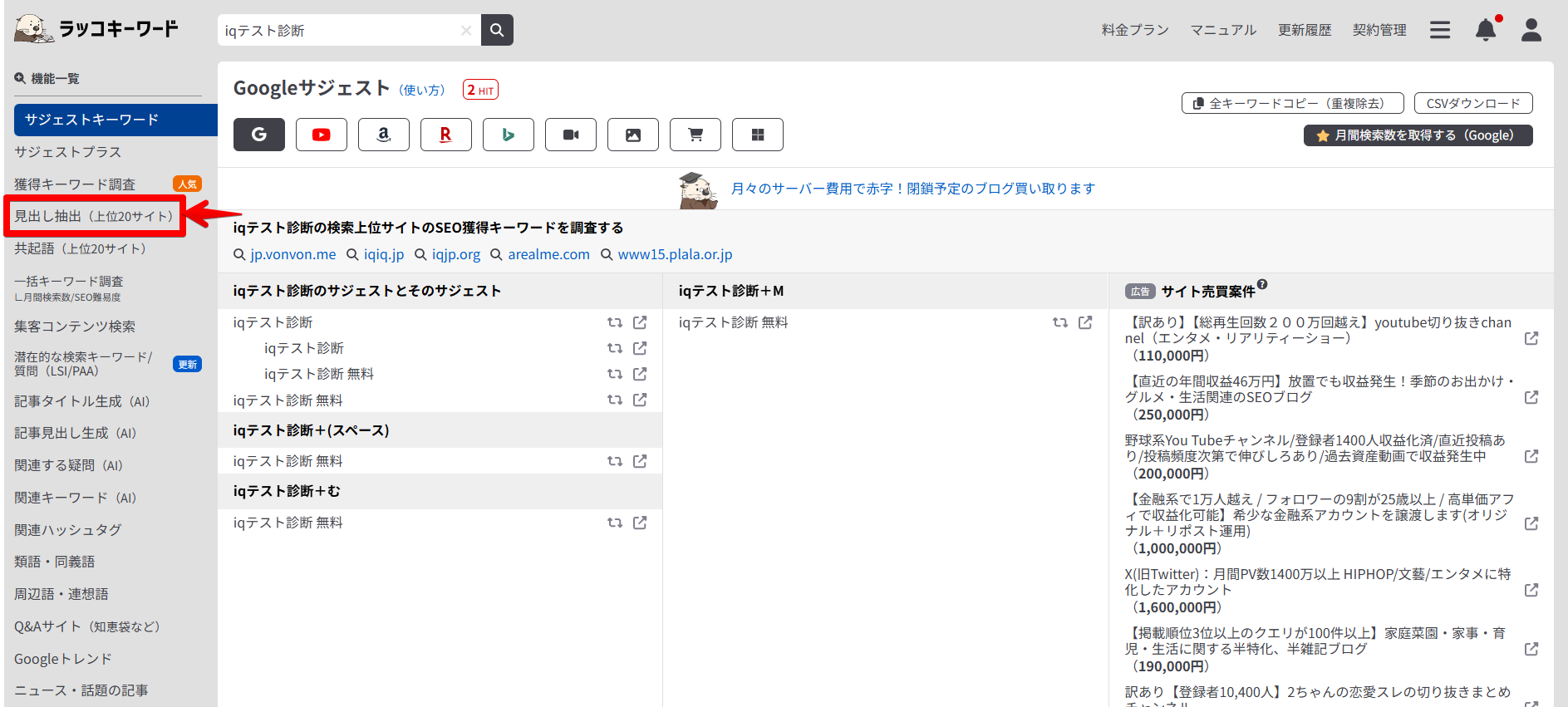Select the video search suggest icon
The width and height of the screenshot is (1568, 707).
point(570,135)
